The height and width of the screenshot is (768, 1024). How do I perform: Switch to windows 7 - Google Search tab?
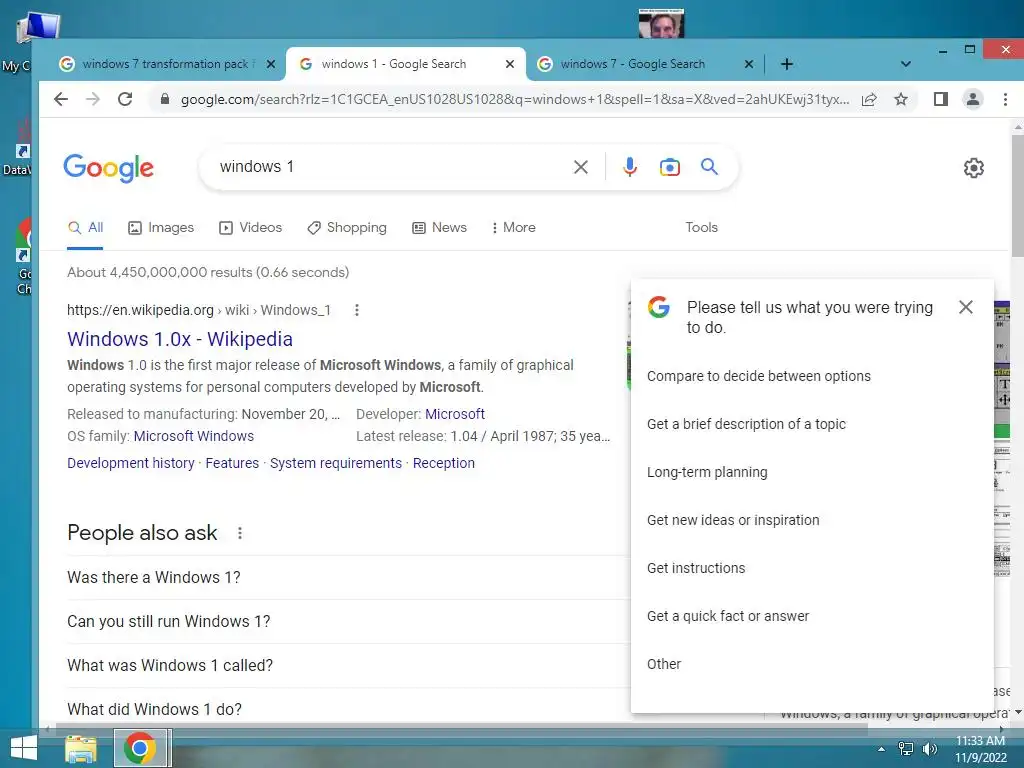click(x=633, y=64)
